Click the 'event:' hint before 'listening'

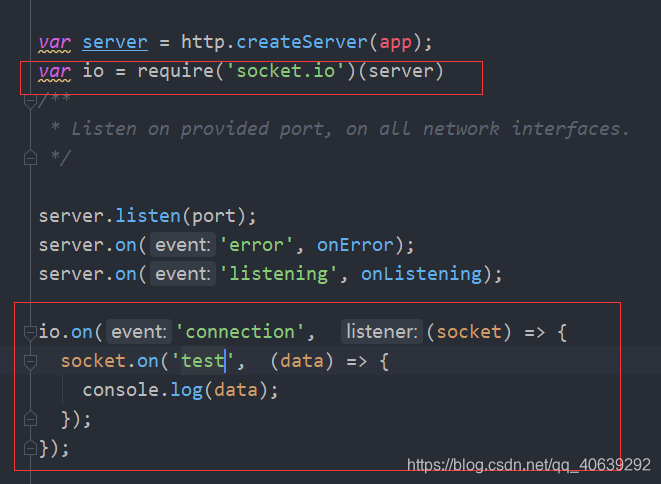[x=183, y=274]
